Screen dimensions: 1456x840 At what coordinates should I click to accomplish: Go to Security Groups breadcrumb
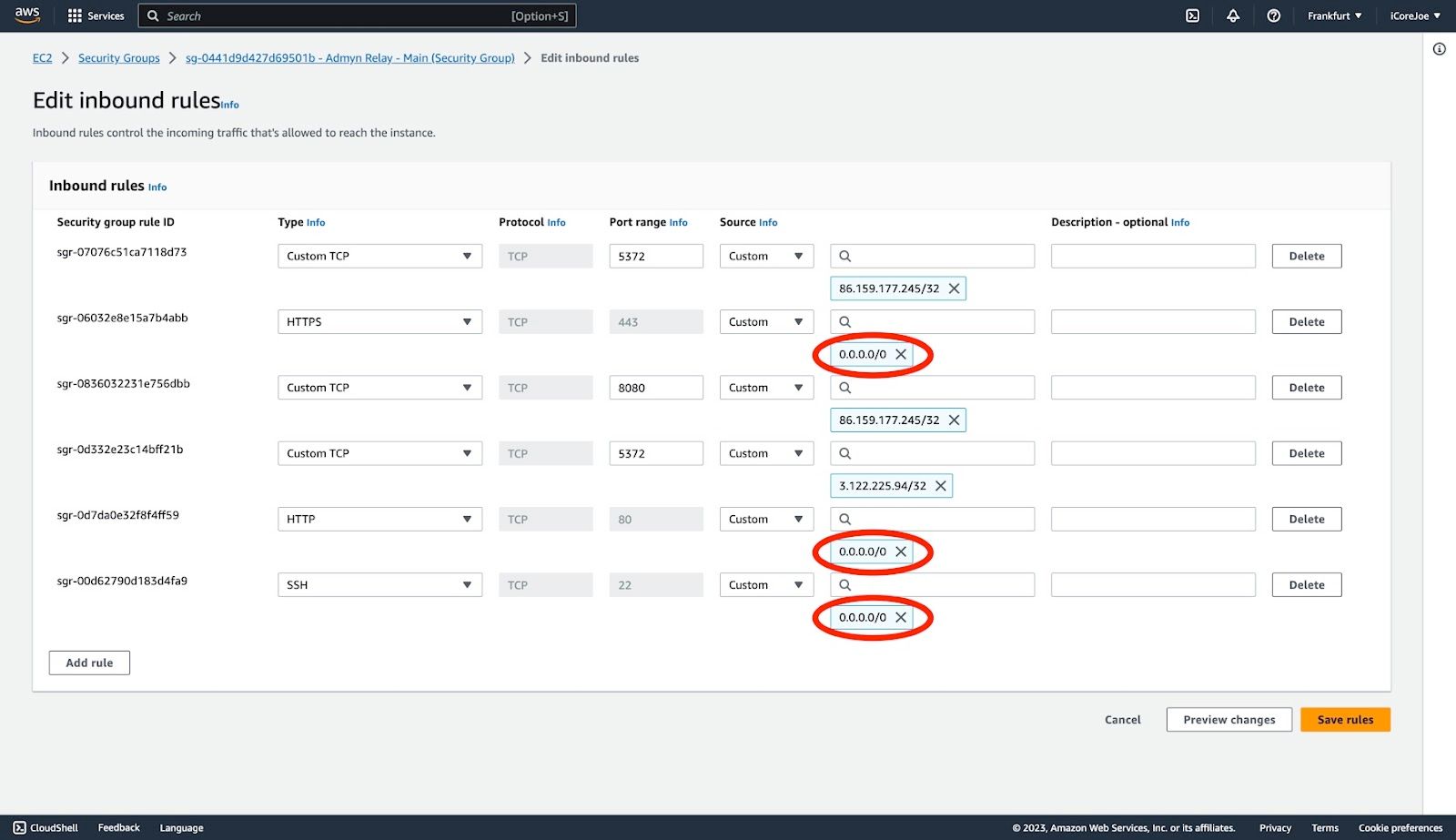[x=118, y=57]
